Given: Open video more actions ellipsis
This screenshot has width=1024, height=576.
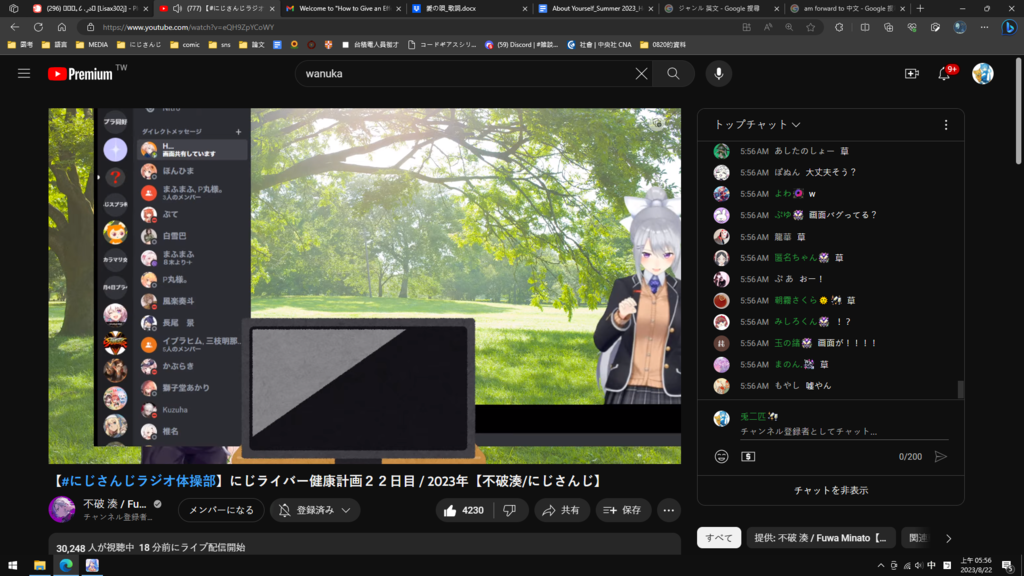Looking at the screenshot, I should 669,510.
